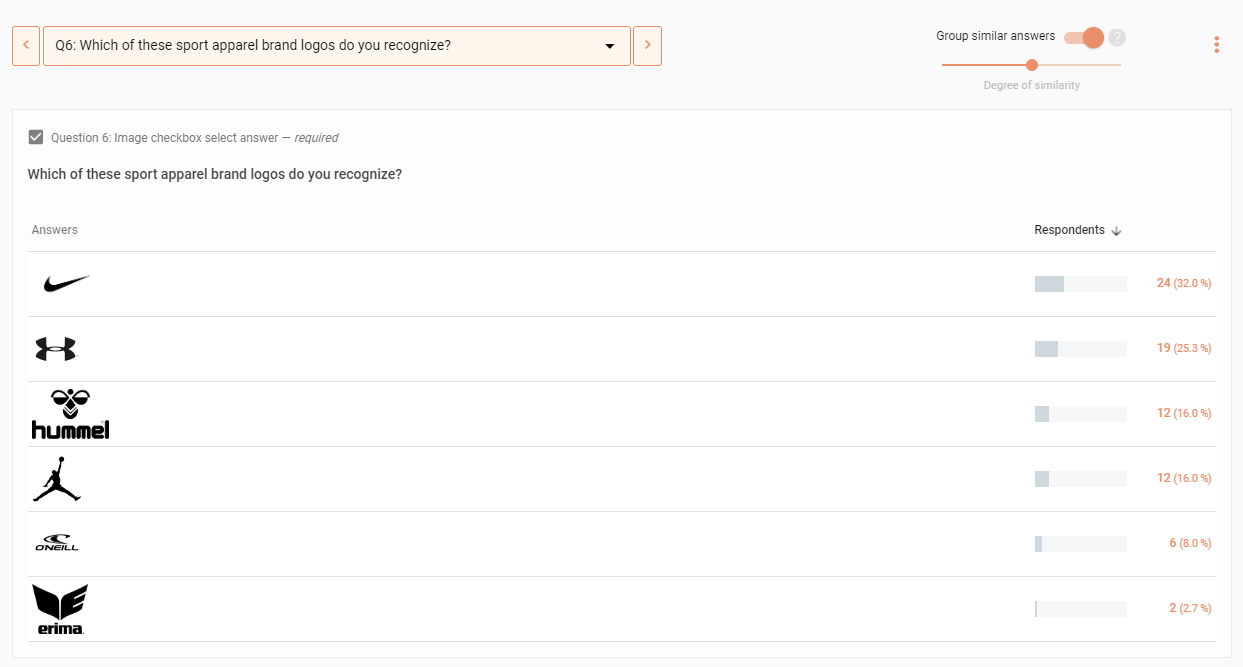Screen dimensions: 1243x667
Task: Click the 6 (8.0 %) respondent count
Action: click(x=1190, y=543)
